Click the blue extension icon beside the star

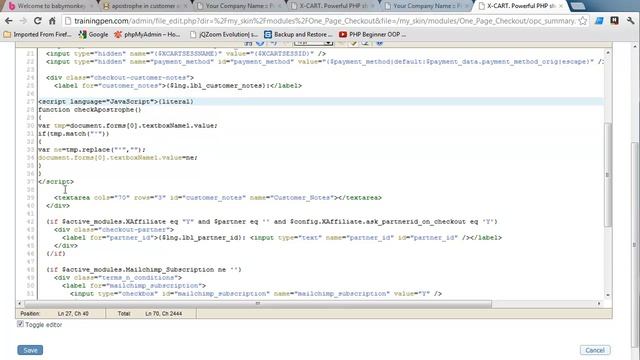point(599,20)
